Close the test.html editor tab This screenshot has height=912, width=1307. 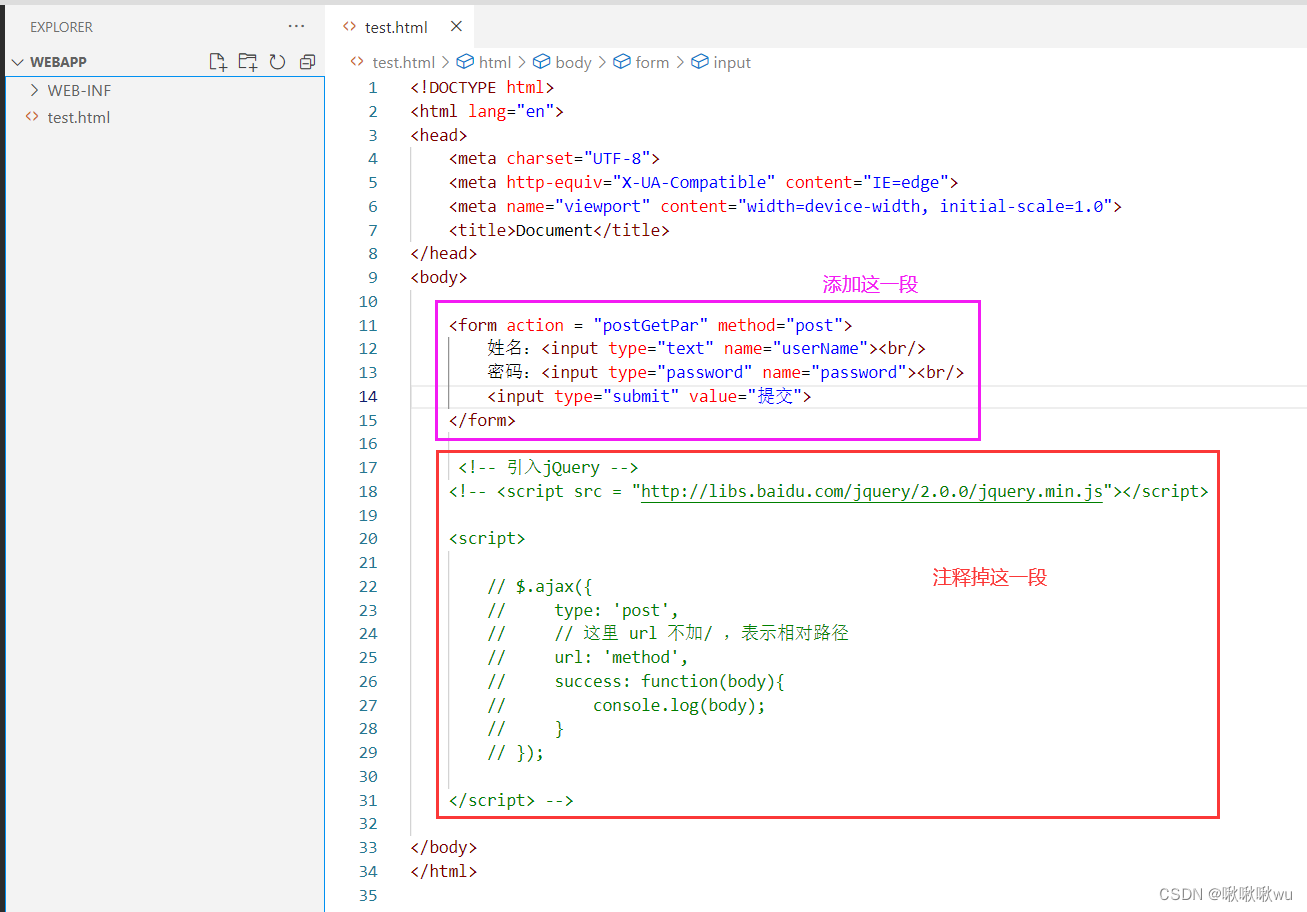pyautogui.click(x=456, y=27)
